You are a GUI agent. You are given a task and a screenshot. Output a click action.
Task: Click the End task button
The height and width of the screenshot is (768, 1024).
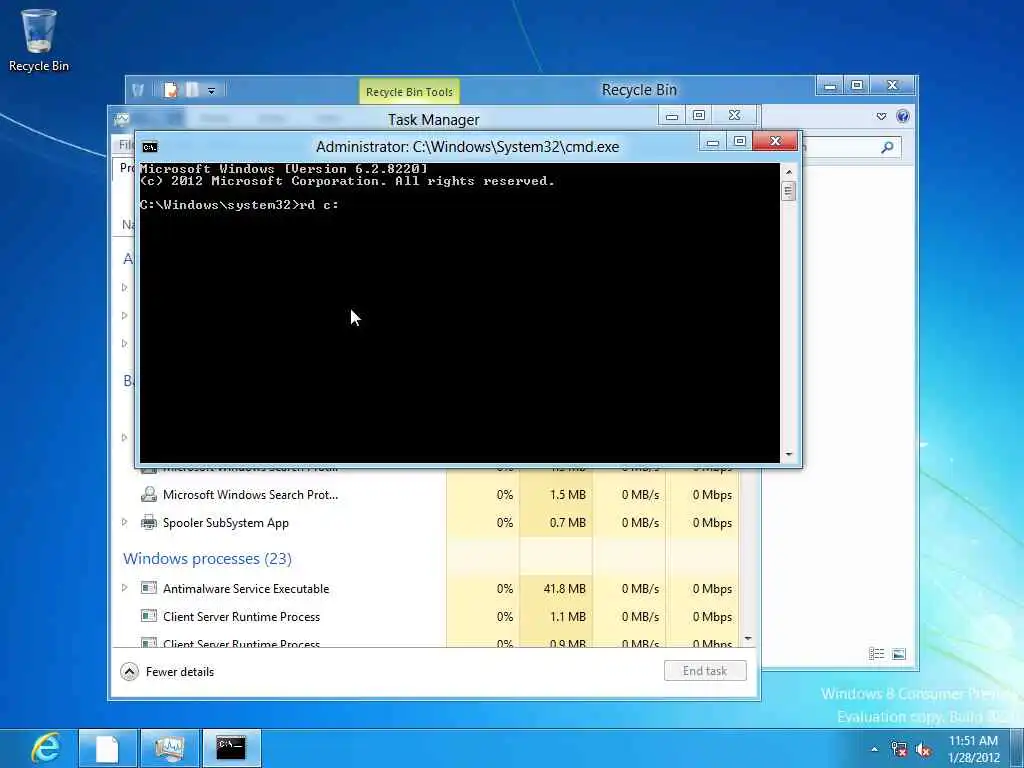(705, 671)
